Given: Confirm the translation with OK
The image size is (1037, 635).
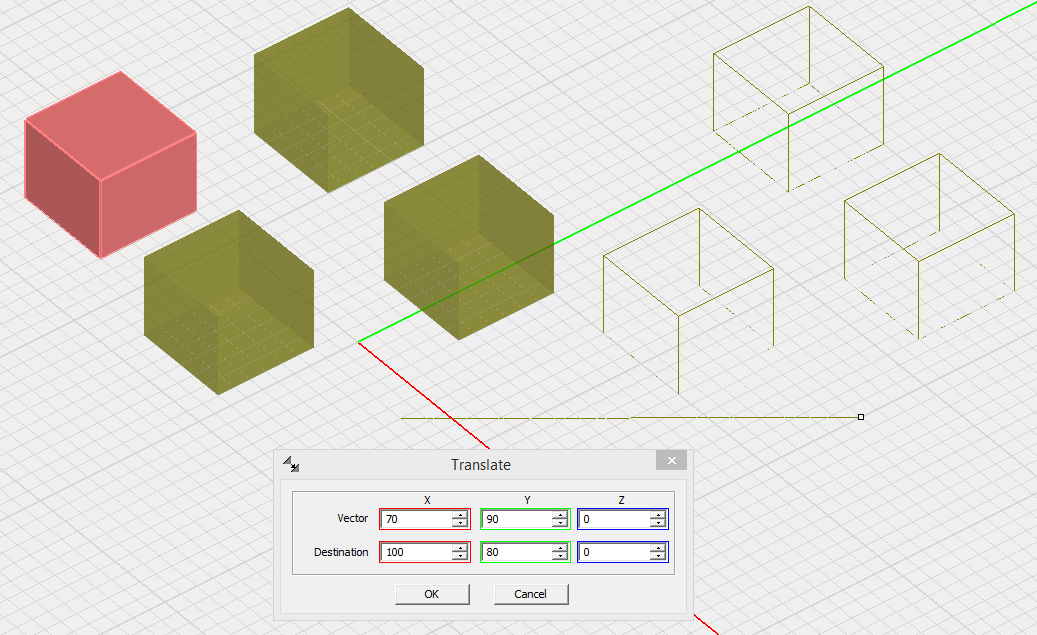Looking at the screenshot, I should [x=431, y=594].
